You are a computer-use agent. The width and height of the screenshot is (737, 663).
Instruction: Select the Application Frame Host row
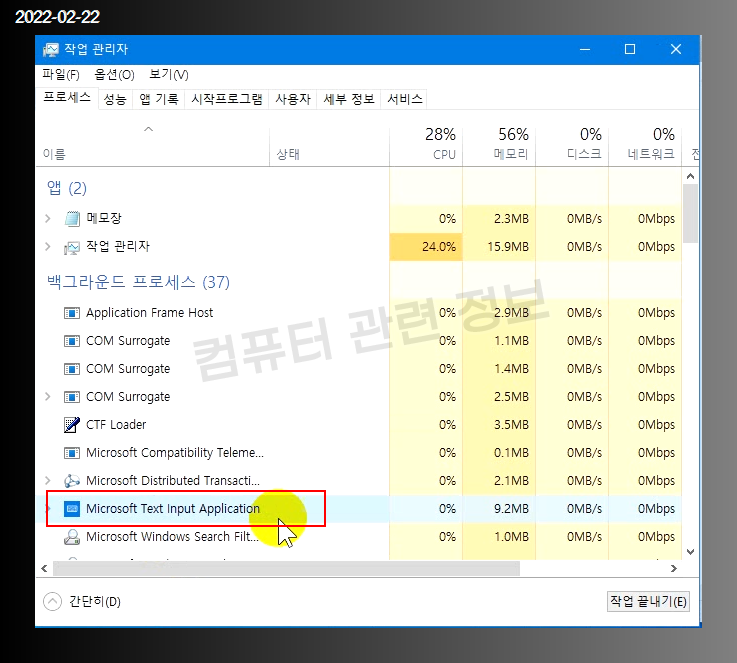pyautogui.click(x=359, y=313)
